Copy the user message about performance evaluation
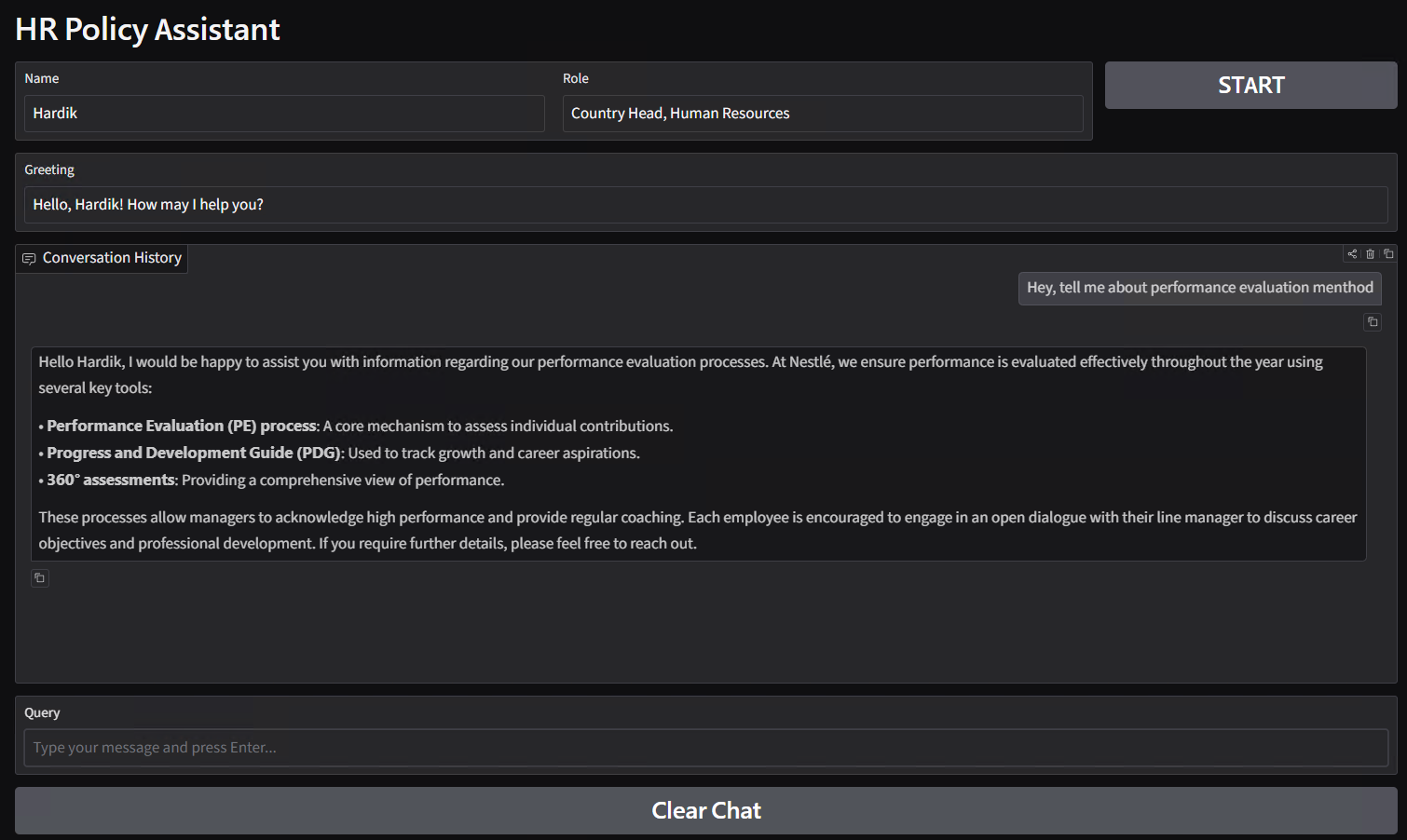1407x840 pixels. 1373,322
